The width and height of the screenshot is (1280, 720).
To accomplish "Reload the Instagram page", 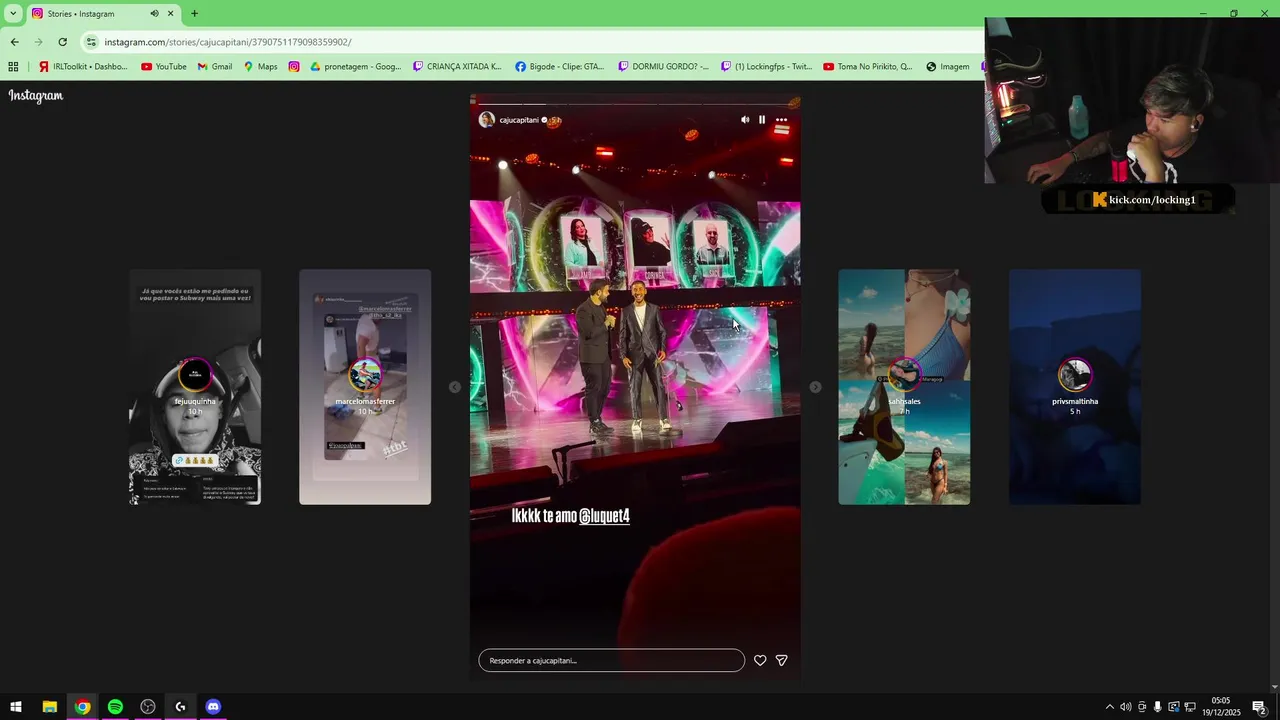I will pyautogui.click(x=62, y=42).
